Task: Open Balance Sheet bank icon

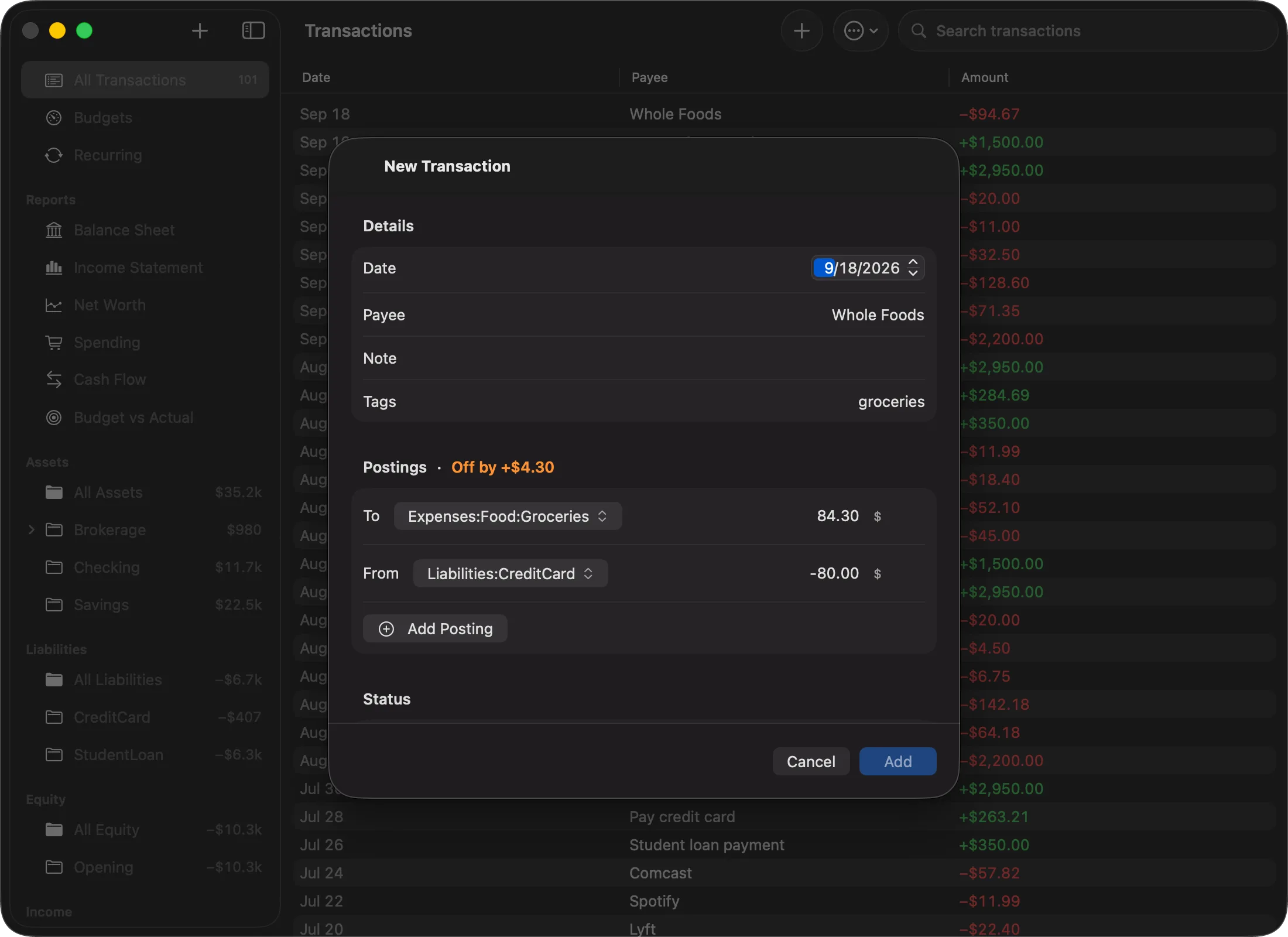Action: coord(54,230)
